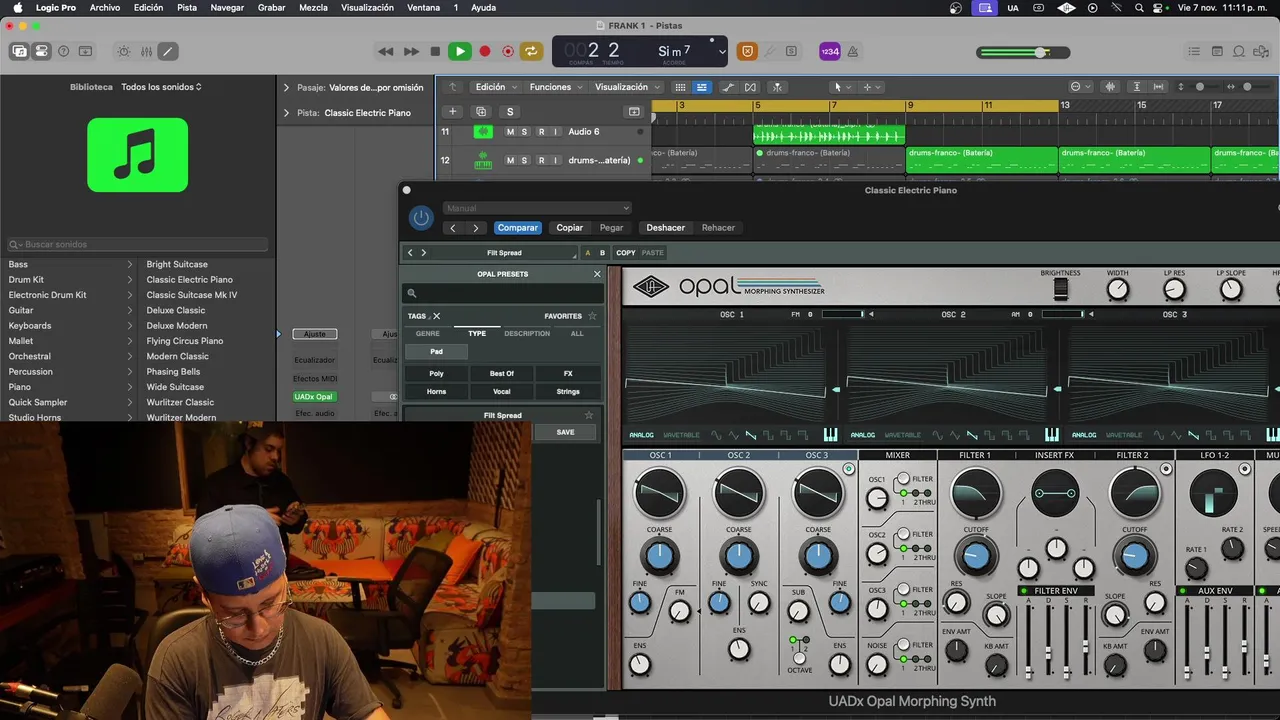Open the pointer tool dropdown
The height and width of the screenshot is (720, 1280).
[842, 87]
